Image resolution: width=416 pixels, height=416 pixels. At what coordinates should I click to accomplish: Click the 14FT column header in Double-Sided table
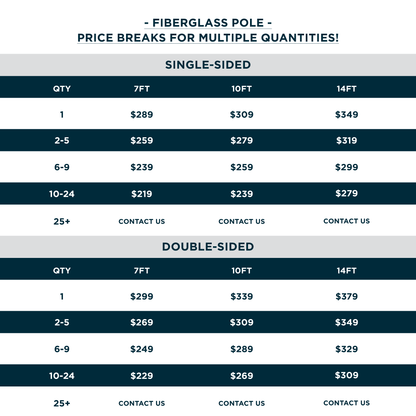(347, 271)
